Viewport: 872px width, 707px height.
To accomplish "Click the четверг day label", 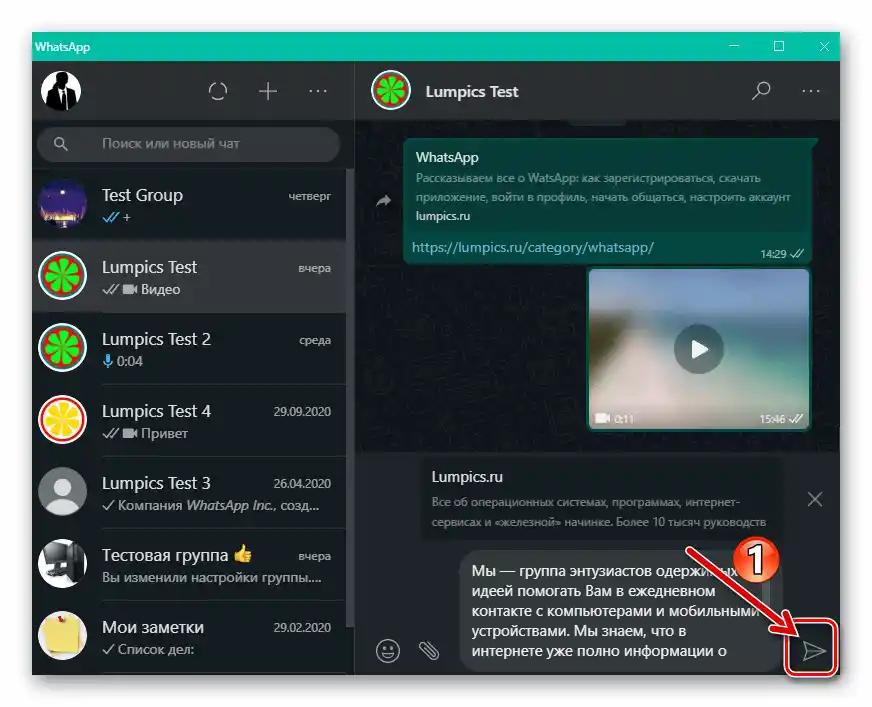I will [x=310, y=196].
